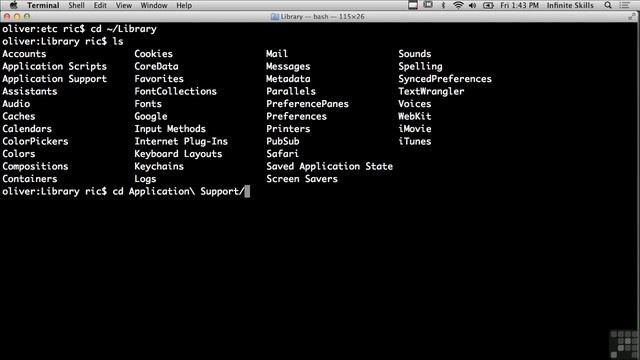
Task: Open Spotlight search magnifier icon
Action: tap(608, 5)
